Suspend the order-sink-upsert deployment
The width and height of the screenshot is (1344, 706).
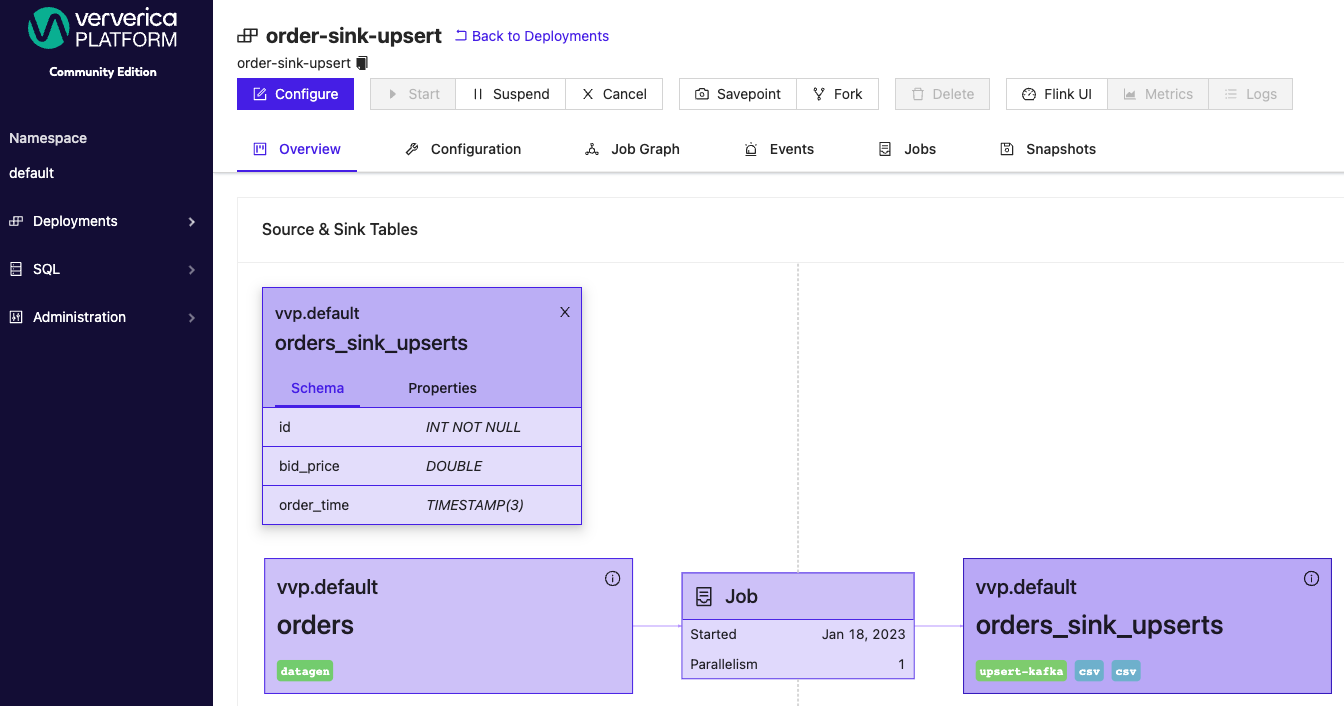(513, 93)
